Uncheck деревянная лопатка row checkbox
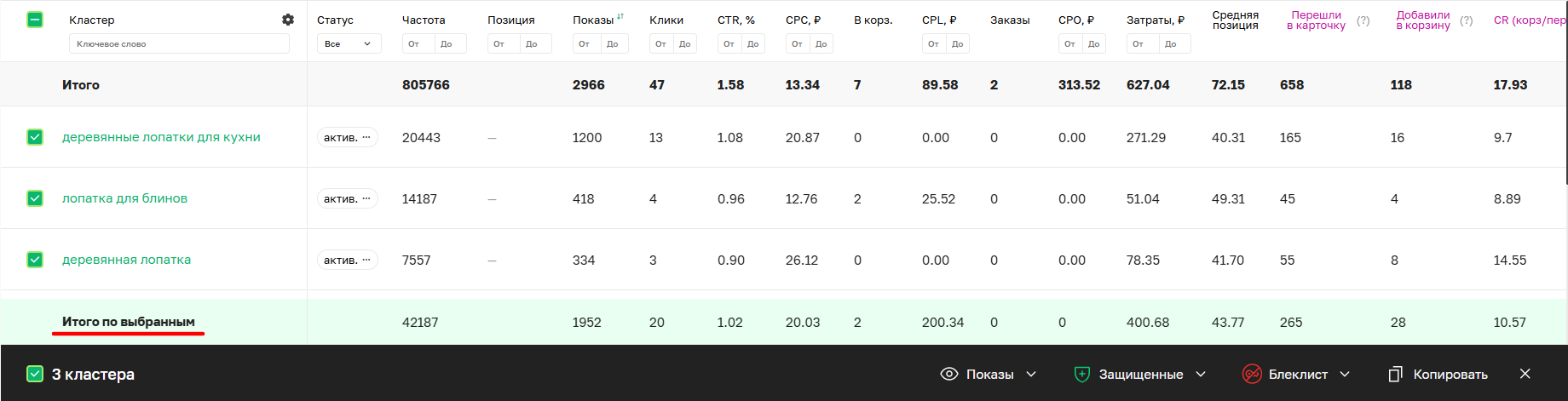This screenshot has height=401, width=1568. coord(35,260)
